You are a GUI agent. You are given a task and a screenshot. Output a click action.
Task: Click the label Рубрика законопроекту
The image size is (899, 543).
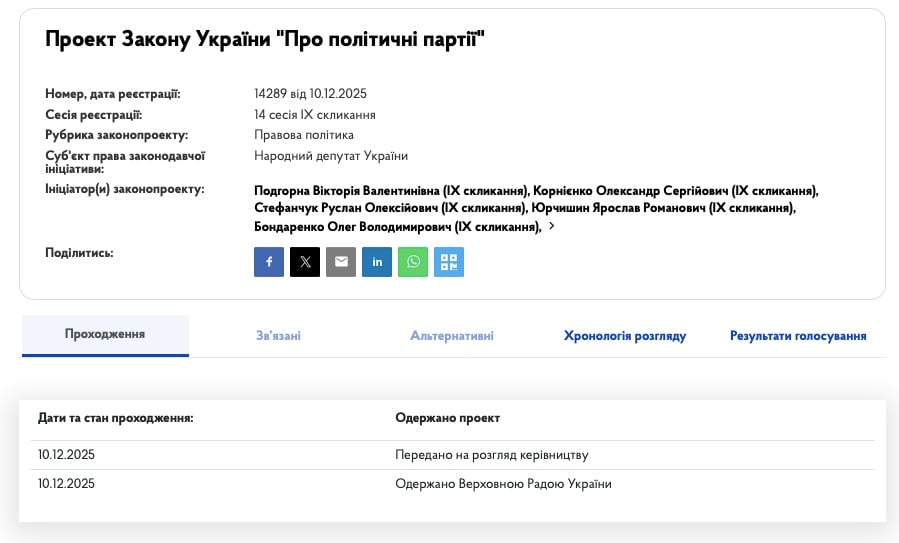coord(116,135)
